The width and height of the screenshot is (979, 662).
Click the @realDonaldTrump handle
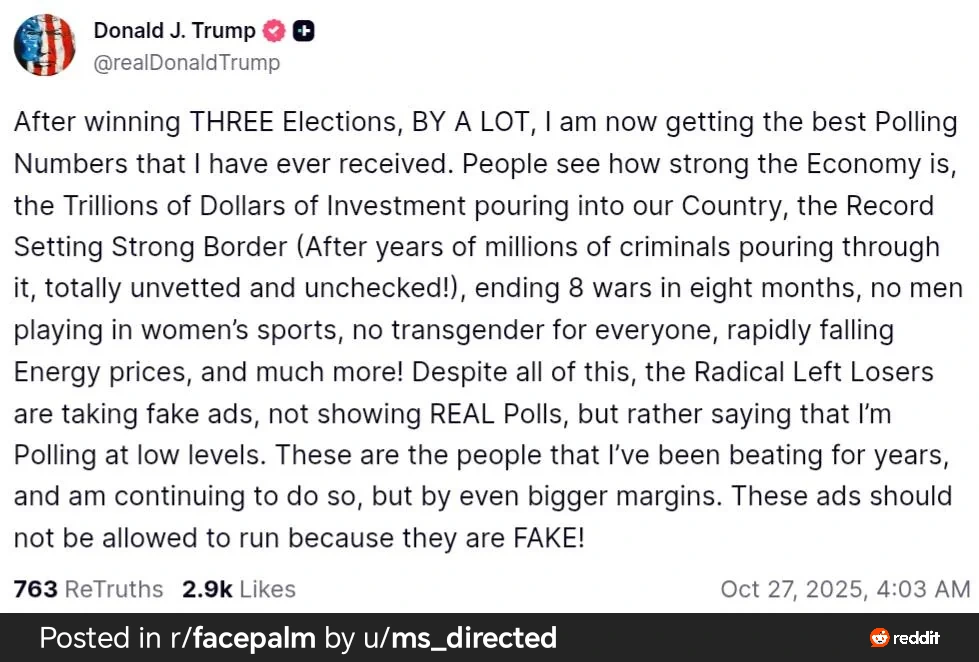click(x=186, y=63)
